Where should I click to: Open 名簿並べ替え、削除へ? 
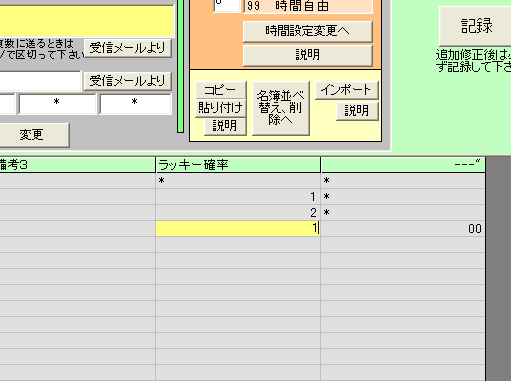point(281,108)
